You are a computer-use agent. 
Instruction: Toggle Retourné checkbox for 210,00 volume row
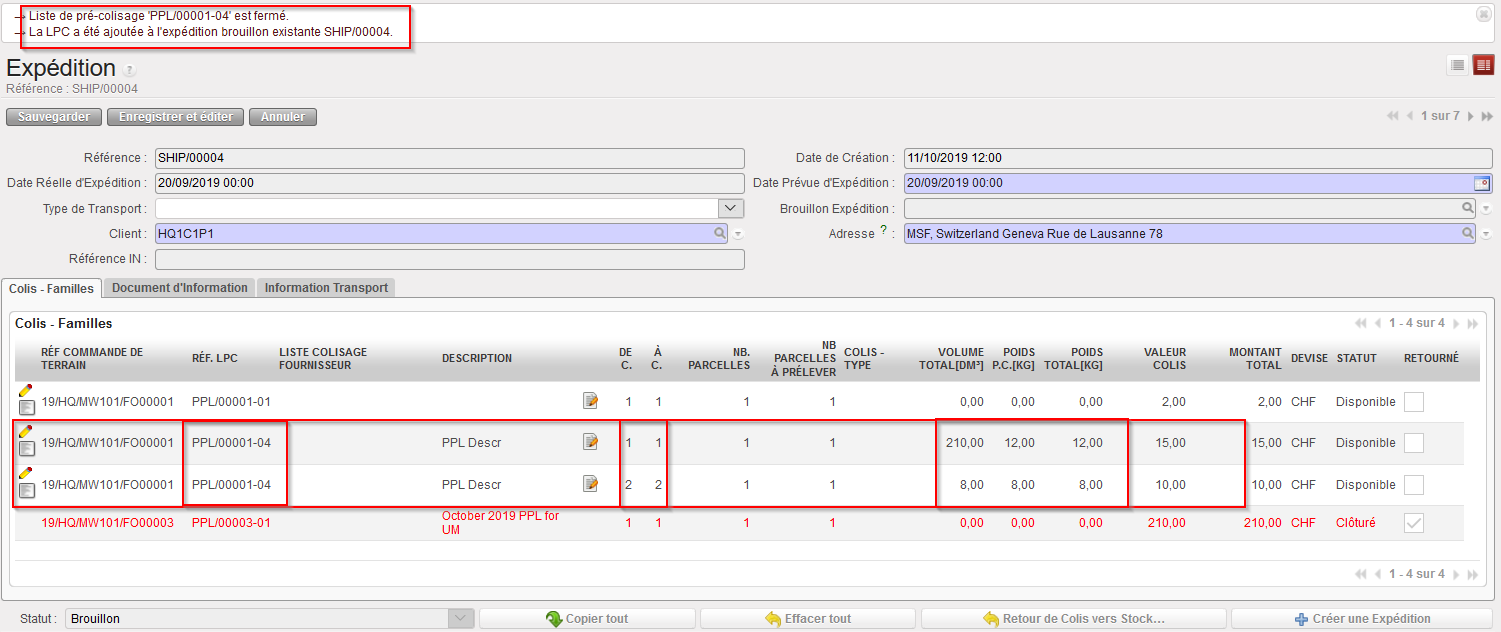click(x=1413, y=443)
